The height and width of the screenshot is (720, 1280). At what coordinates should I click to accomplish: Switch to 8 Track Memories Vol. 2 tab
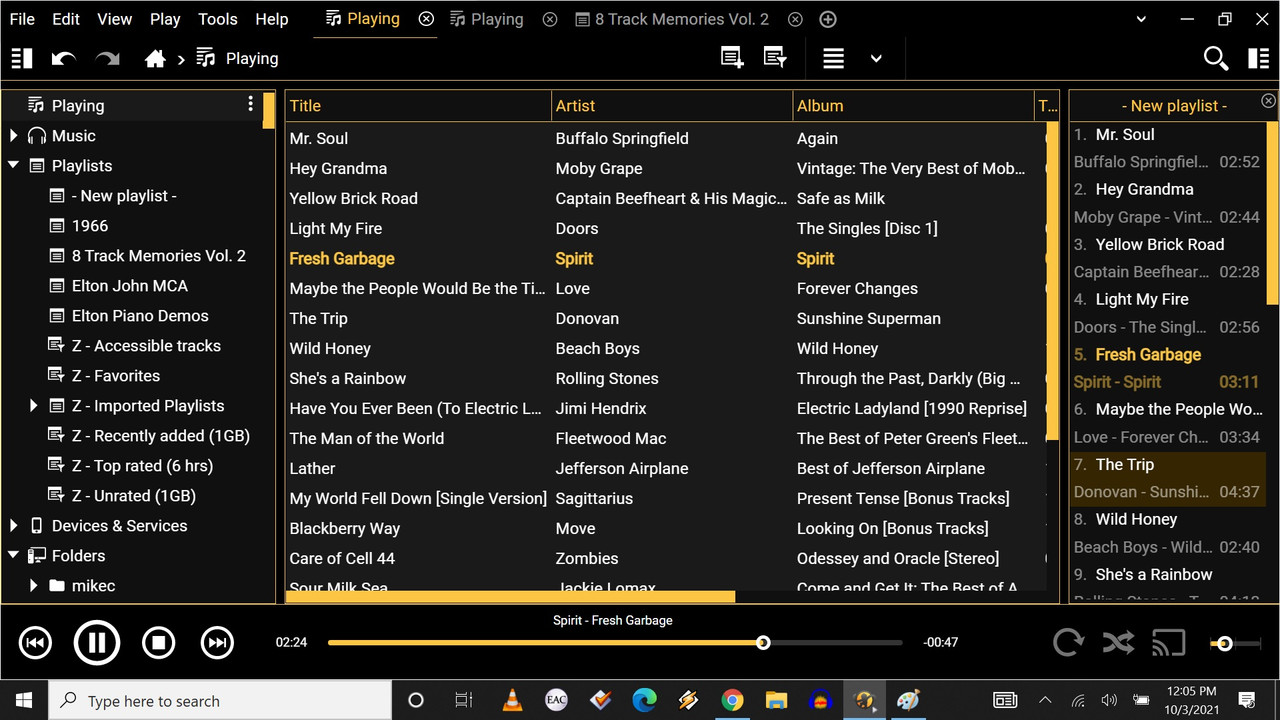672,19
